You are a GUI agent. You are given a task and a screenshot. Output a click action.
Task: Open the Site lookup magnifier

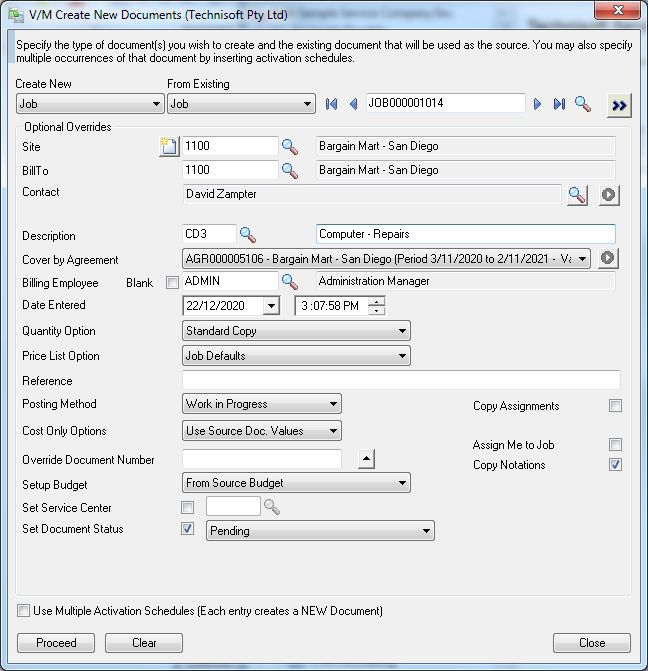(290, 147)
